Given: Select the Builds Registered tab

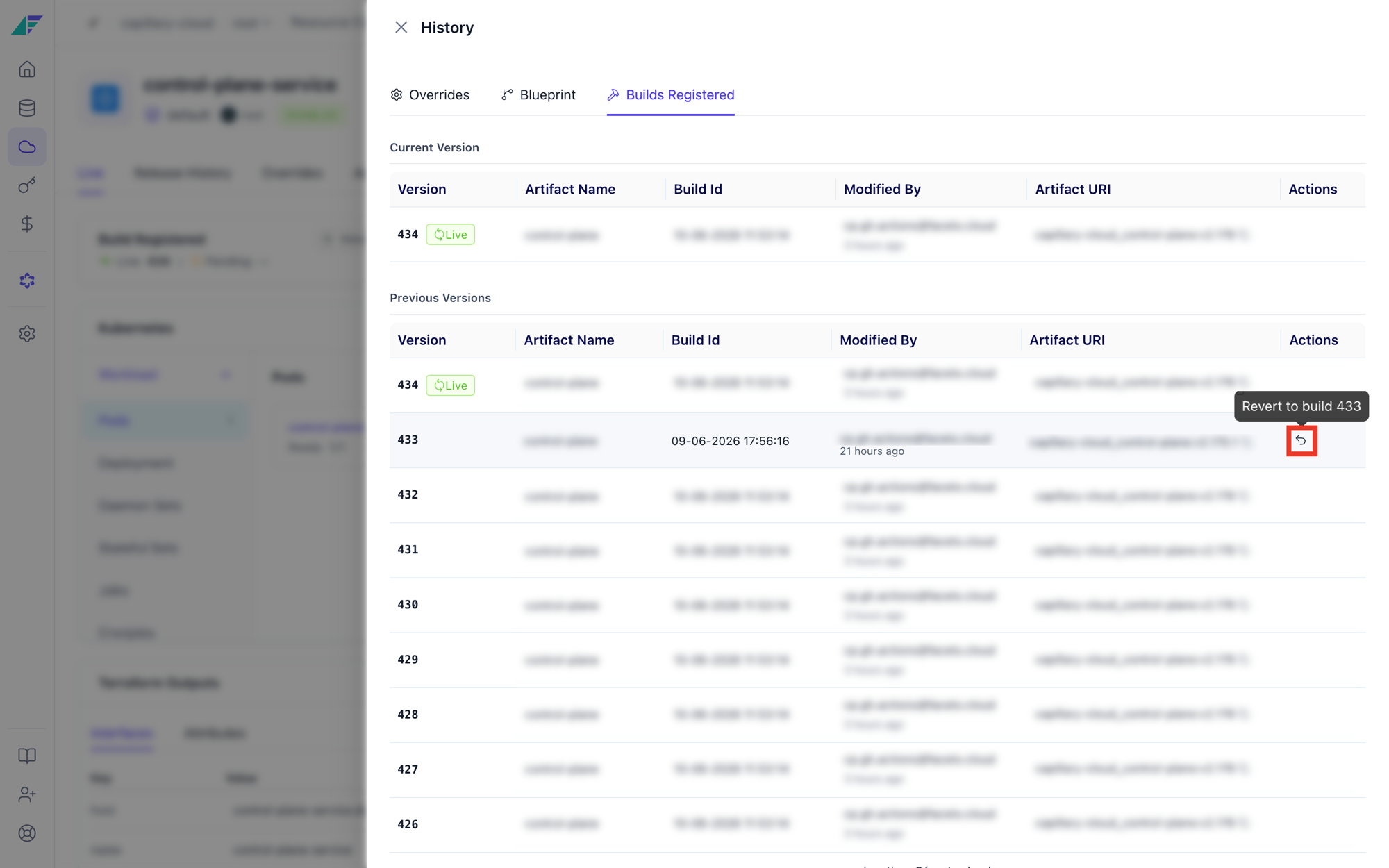Looking at the screenshot, I should click(x=670, y=94).
